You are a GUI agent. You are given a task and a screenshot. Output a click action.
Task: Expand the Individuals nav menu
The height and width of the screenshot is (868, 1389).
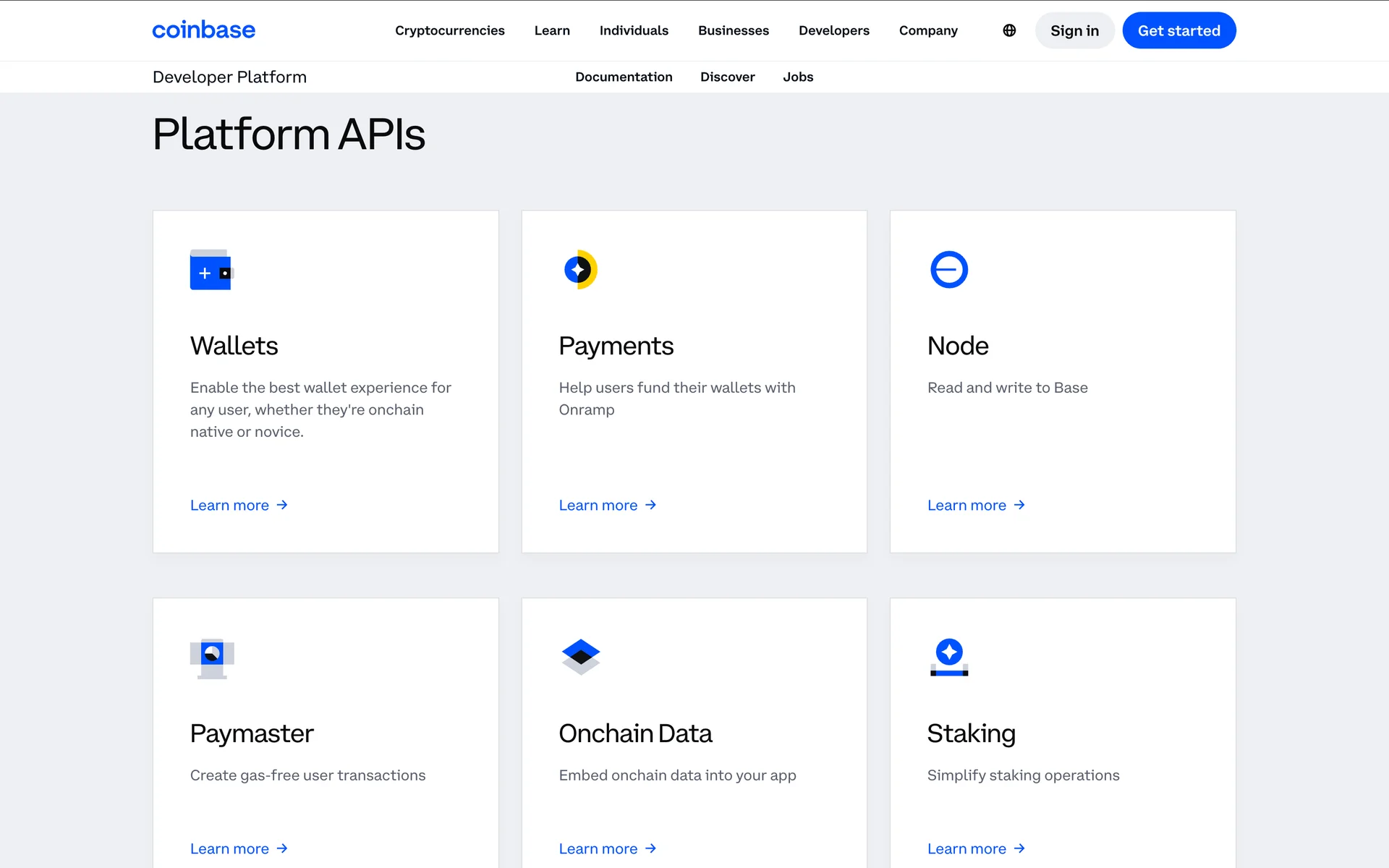pos(634,30)
